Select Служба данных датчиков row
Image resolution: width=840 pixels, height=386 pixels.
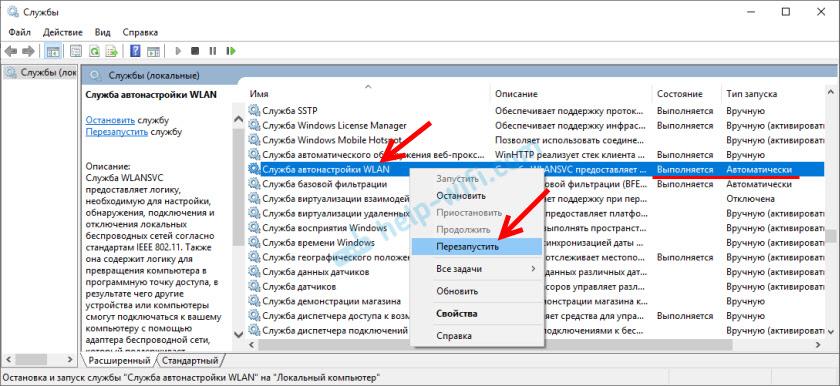coord(536,271)
